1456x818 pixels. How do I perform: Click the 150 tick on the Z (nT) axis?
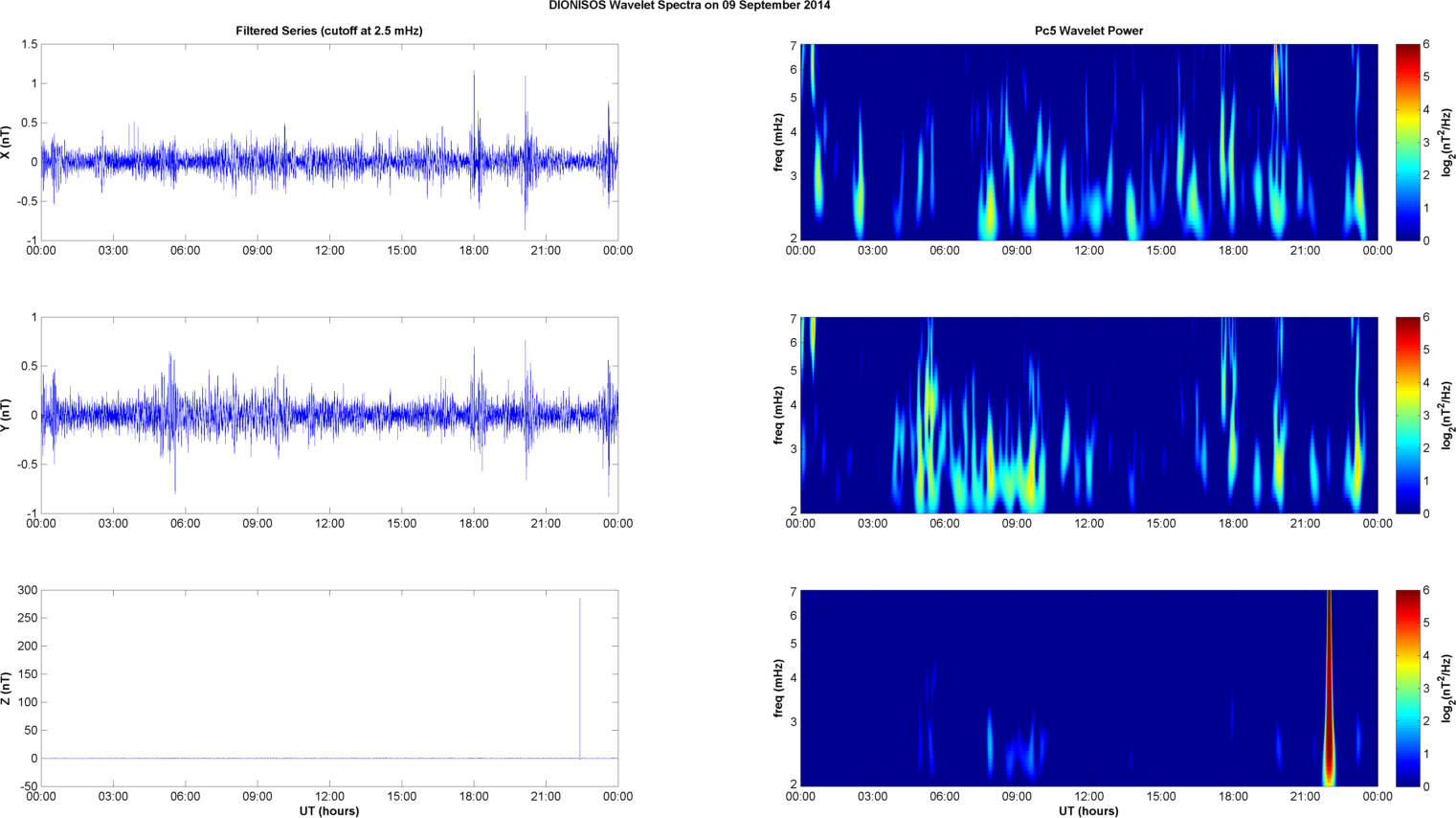[x=27, y=674]
